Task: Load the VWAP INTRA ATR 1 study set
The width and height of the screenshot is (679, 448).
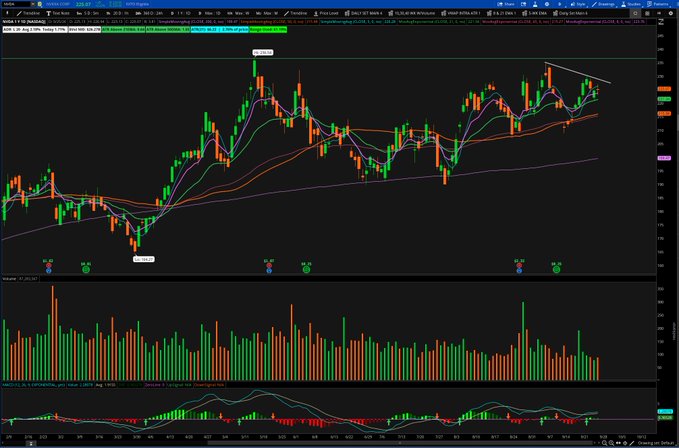Action: click(461, 13)
